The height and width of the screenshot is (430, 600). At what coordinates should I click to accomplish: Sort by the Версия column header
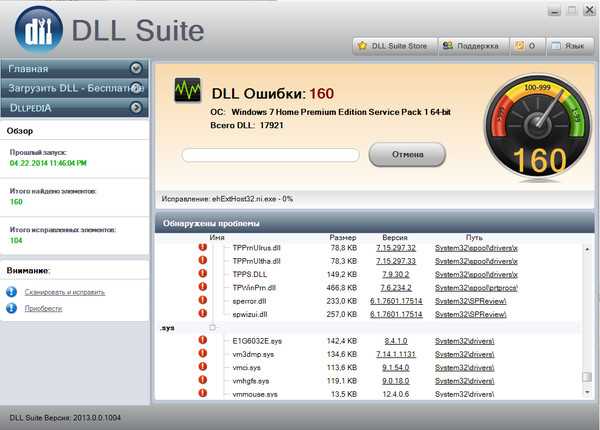click(395, 238)
